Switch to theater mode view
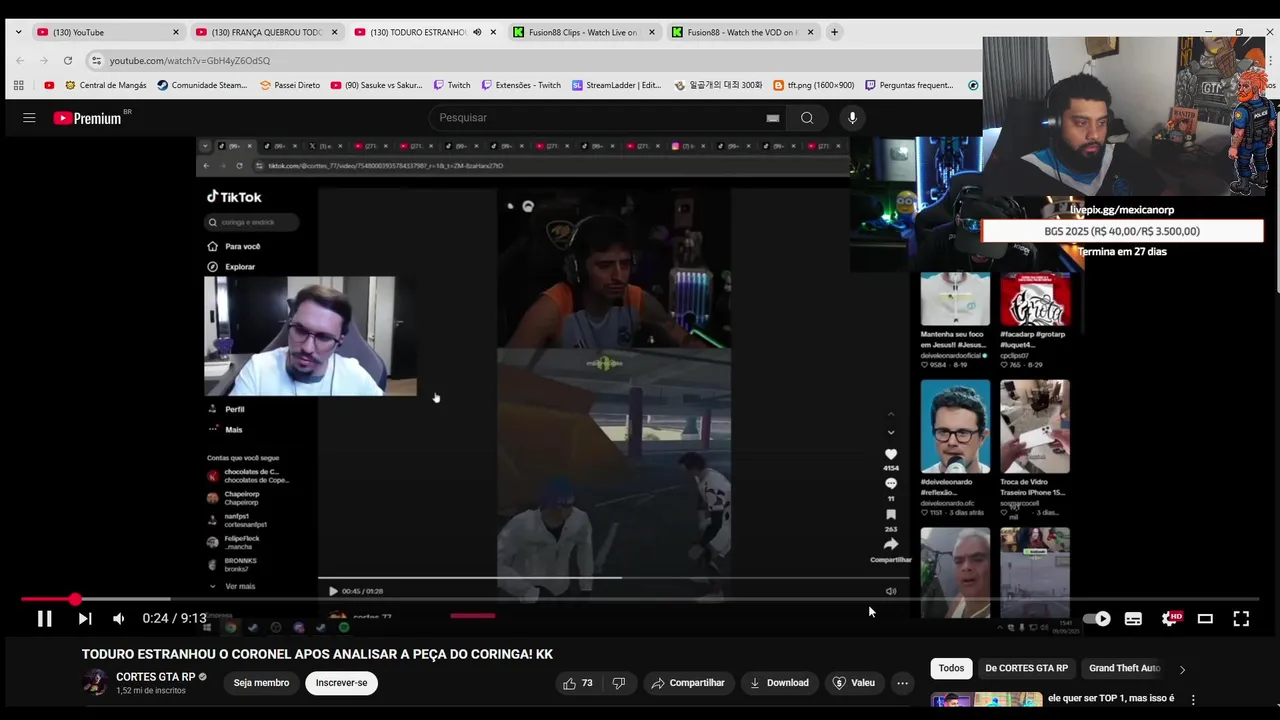 tap(1205, 619)
